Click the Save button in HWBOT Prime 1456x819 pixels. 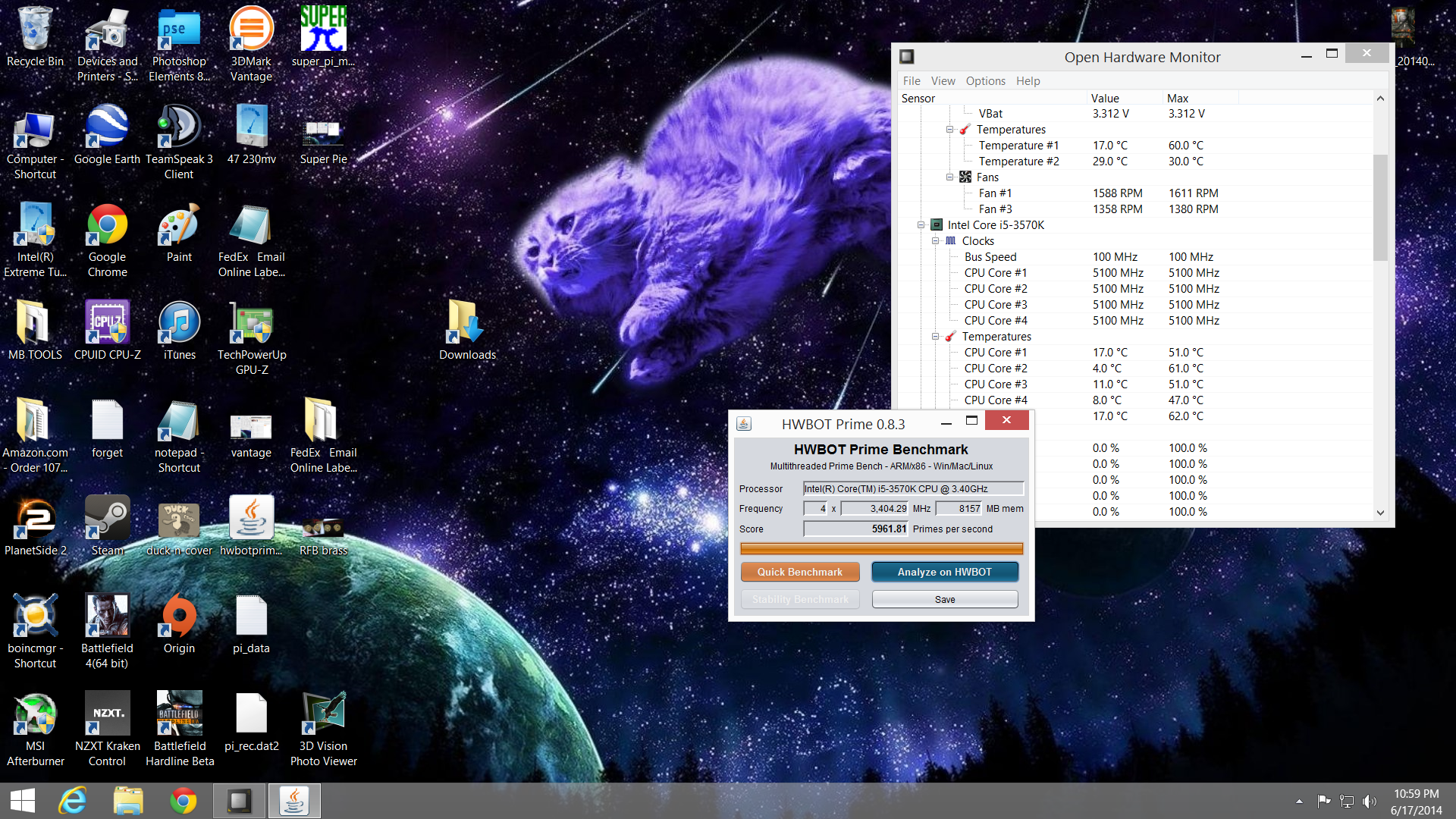(945, 599)
